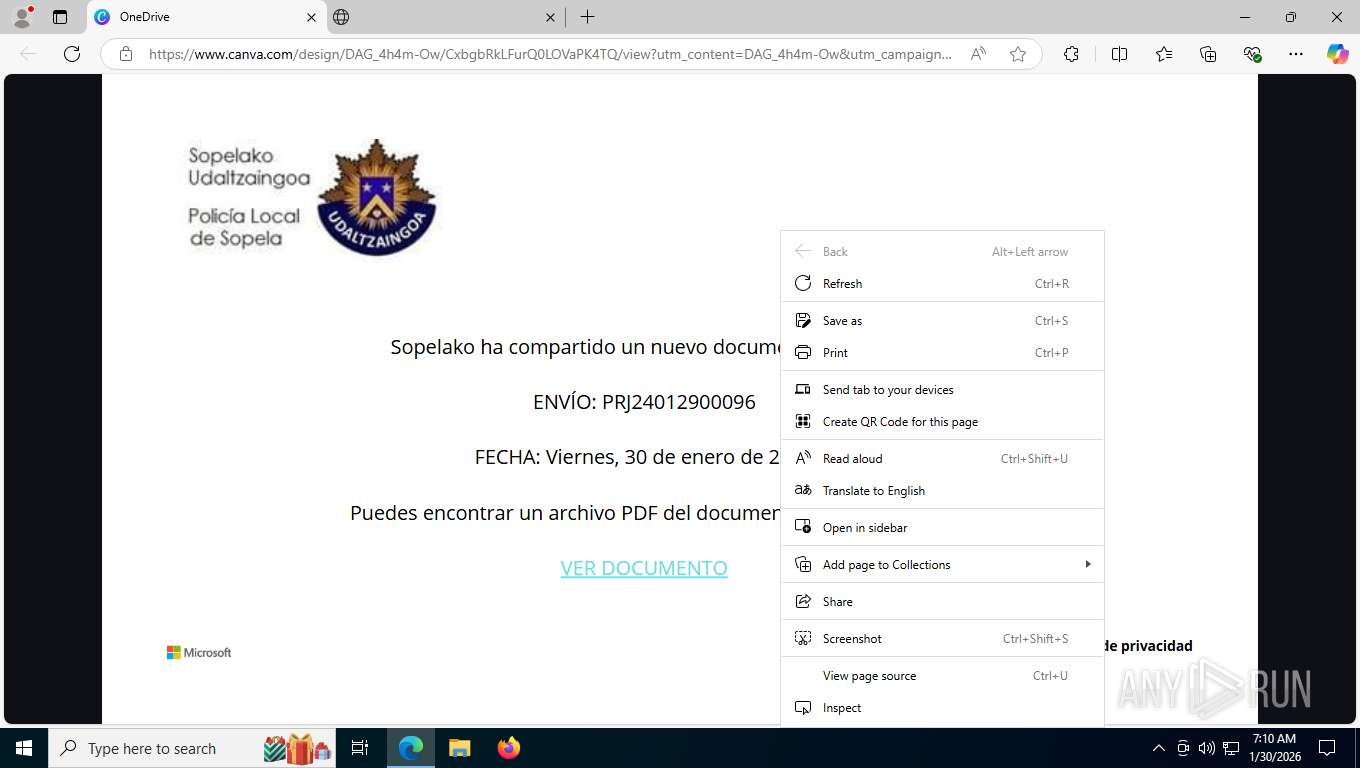The image size is (1360, 768).
Task: Open Microsoft Edge from the taskbar
Action: coord(411,748)
